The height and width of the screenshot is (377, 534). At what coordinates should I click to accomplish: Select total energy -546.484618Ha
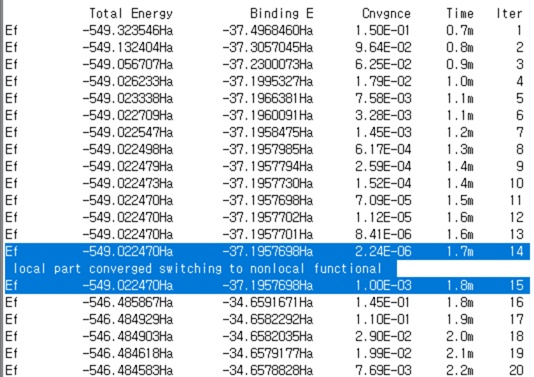pyautogui.click(x=128, y=354)
